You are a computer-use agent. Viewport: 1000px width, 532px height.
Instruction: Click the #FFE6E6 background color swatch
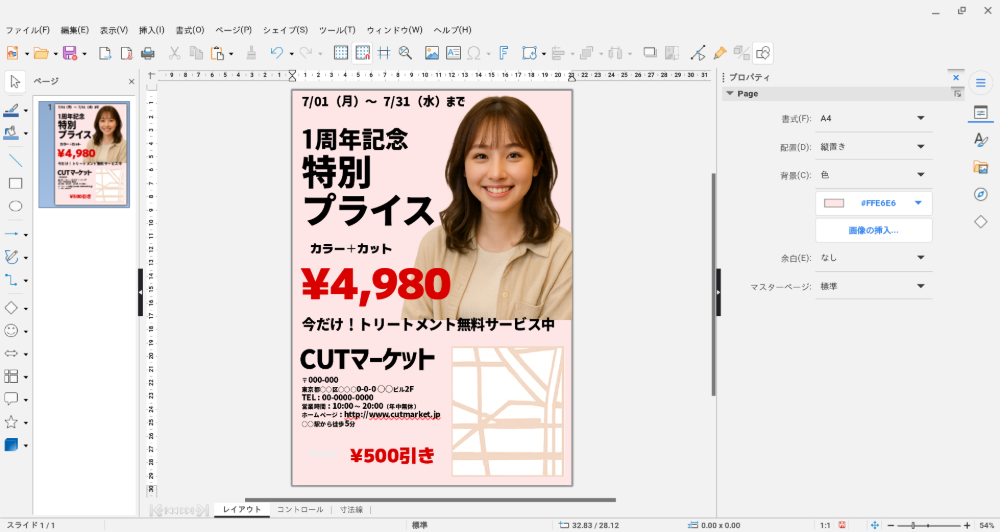point(834,203)
